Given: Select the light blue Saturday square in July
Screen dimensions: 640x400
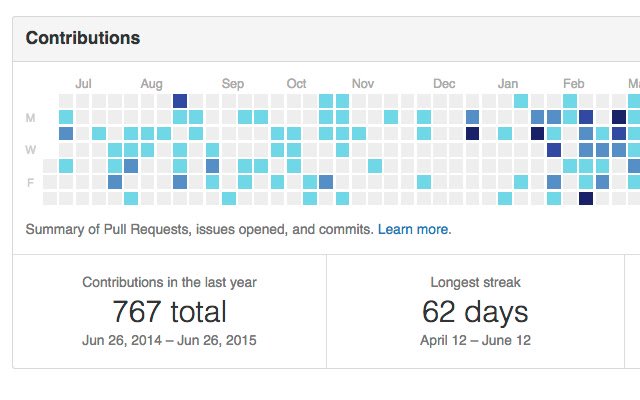Looking at the screenshot, I should (x=131, y=198).
